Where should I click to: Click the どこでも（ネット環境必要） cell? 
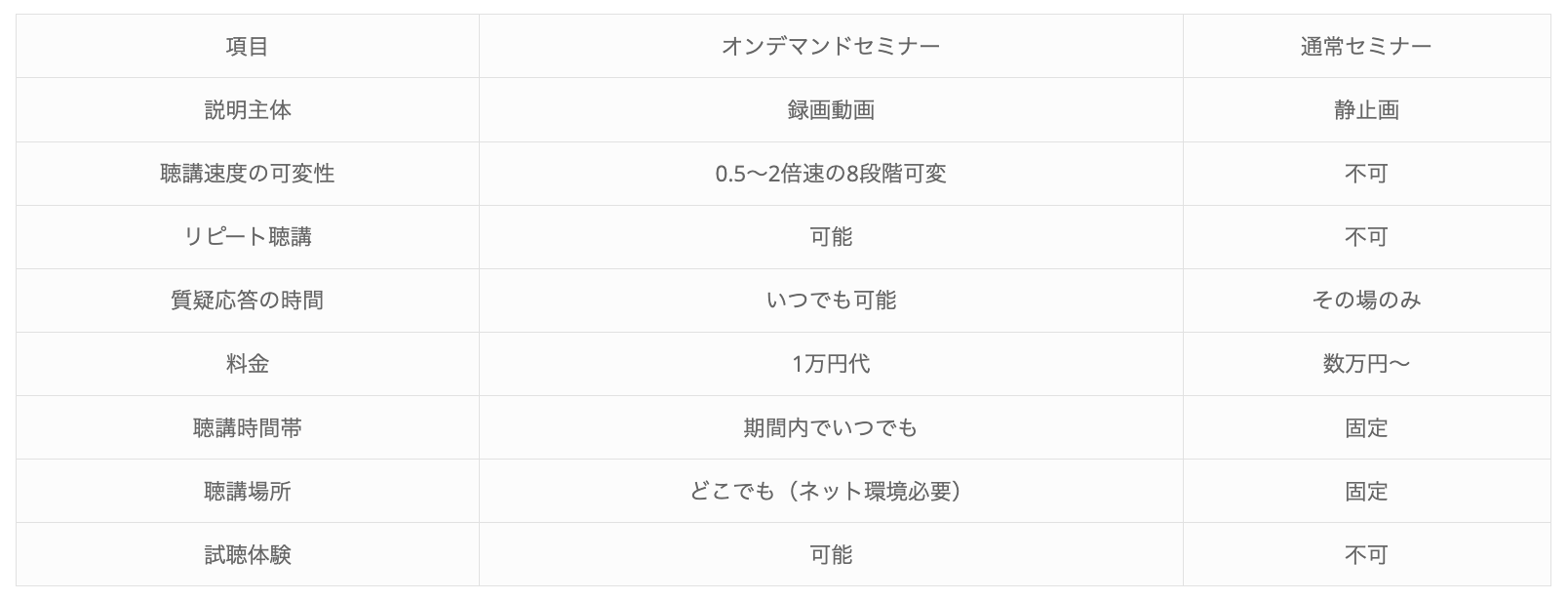[x=831, y=491]
